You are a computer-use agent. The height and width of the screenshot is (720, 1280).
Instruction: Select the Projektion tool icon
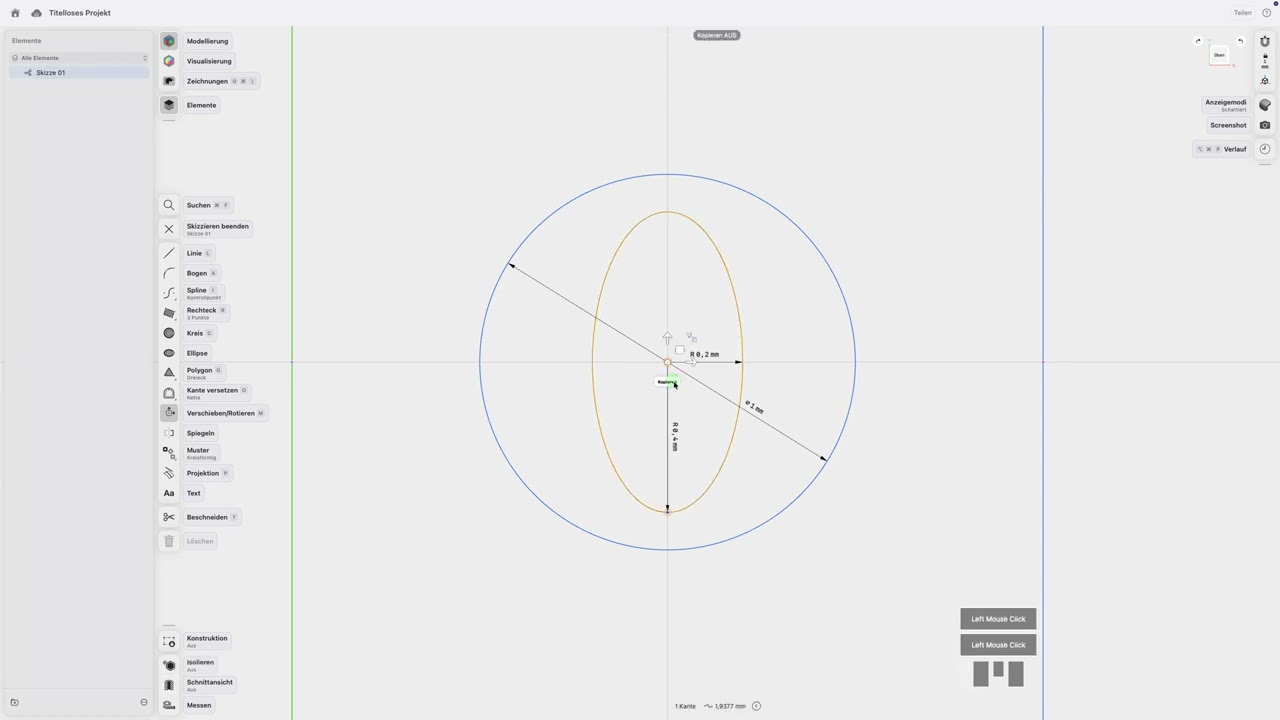tap(169, 473)
